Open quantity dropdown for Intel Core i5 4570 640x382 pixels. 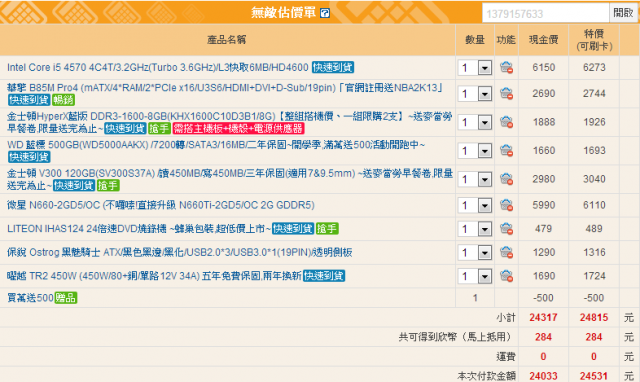475,67
